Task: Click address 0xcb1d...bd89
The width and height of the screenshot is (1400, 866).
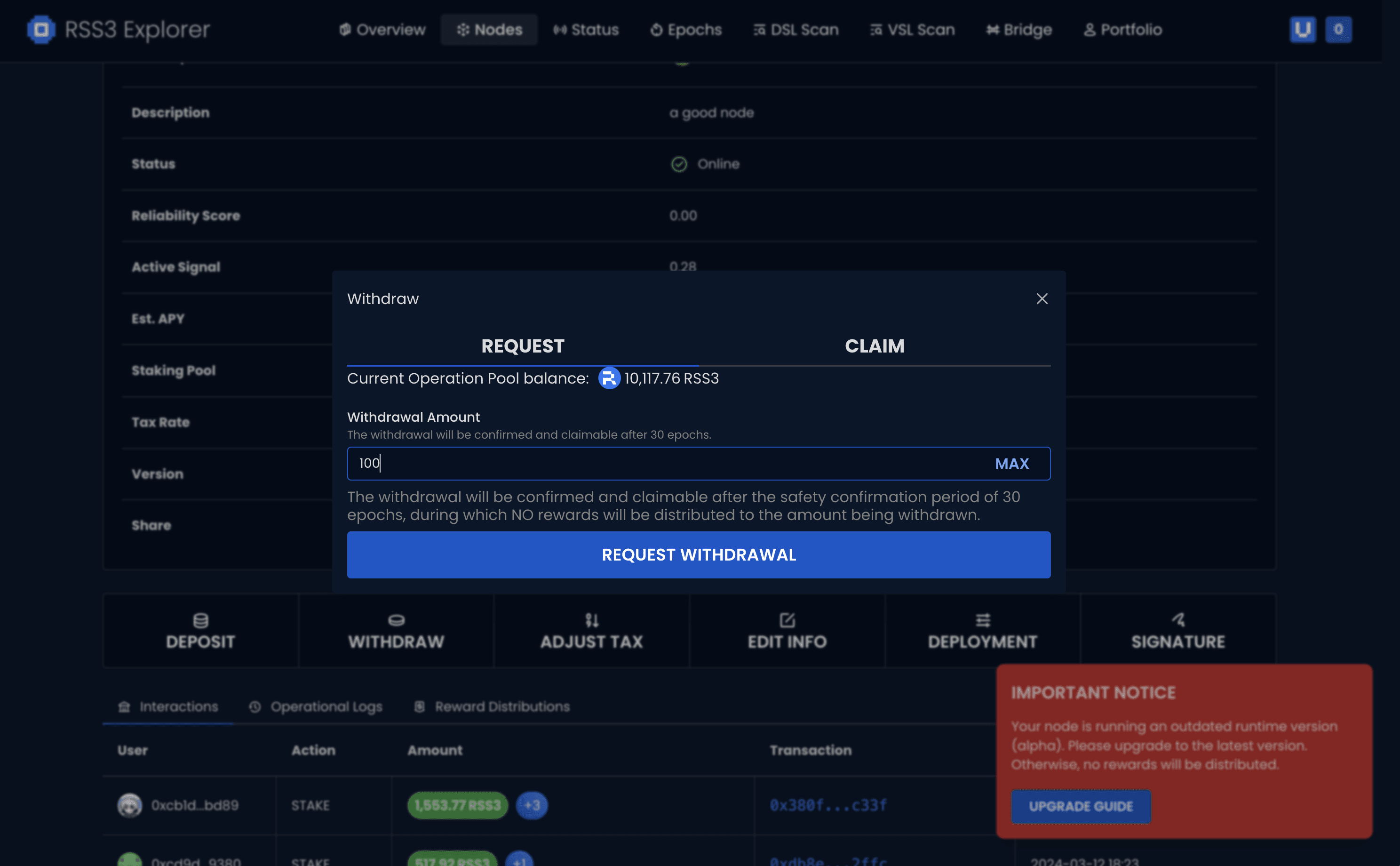Action: click(x=195, y=805)
